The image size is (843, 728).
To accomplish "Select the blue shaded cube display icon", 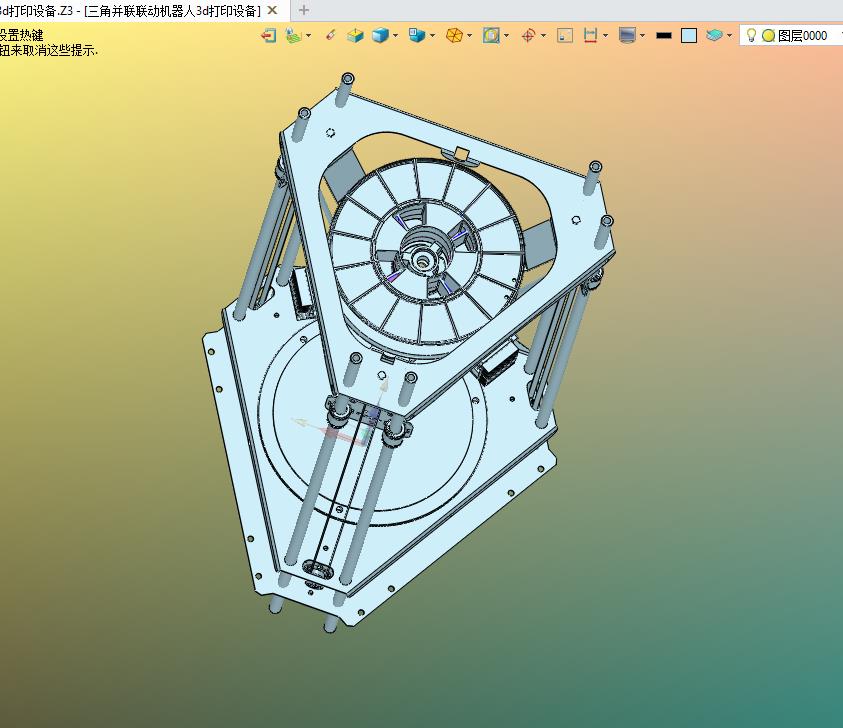I will 380,35.
